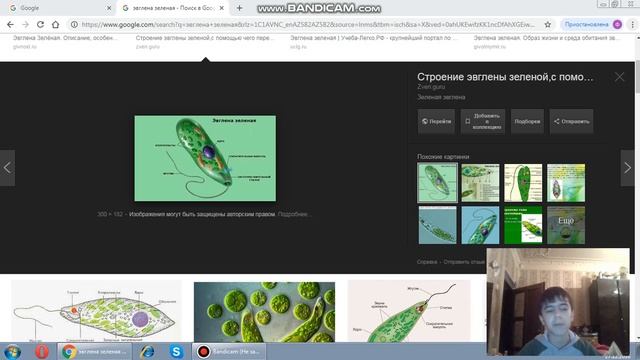640x360 pixels.
Task: Click the address bar URL field
Action: (308, 24)
